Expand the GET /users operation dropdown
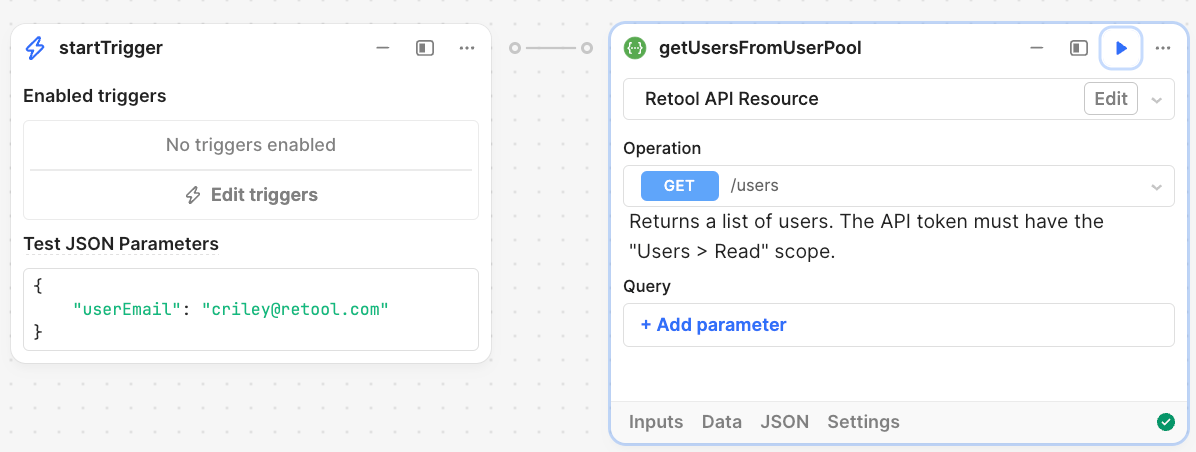This screenshot has width=1196, height=452. 1156,187
